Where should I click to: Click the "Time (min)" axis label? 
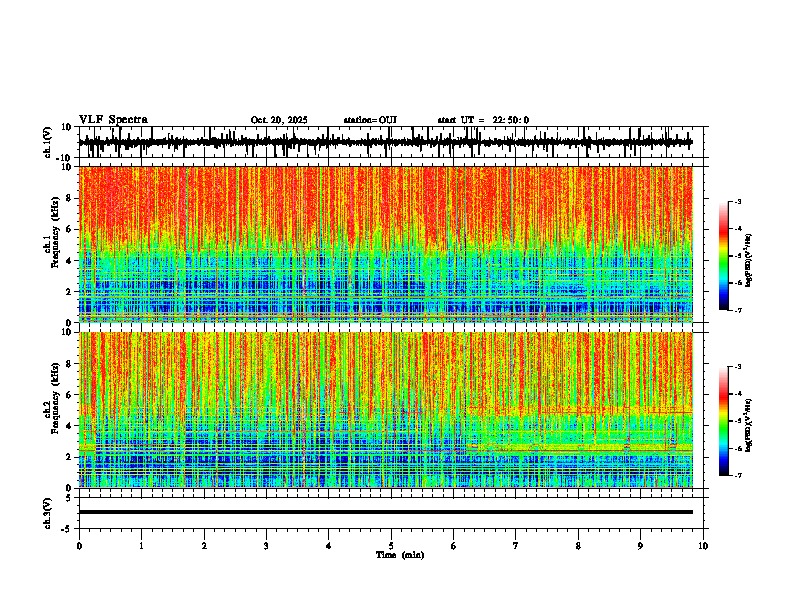[400, 555]
